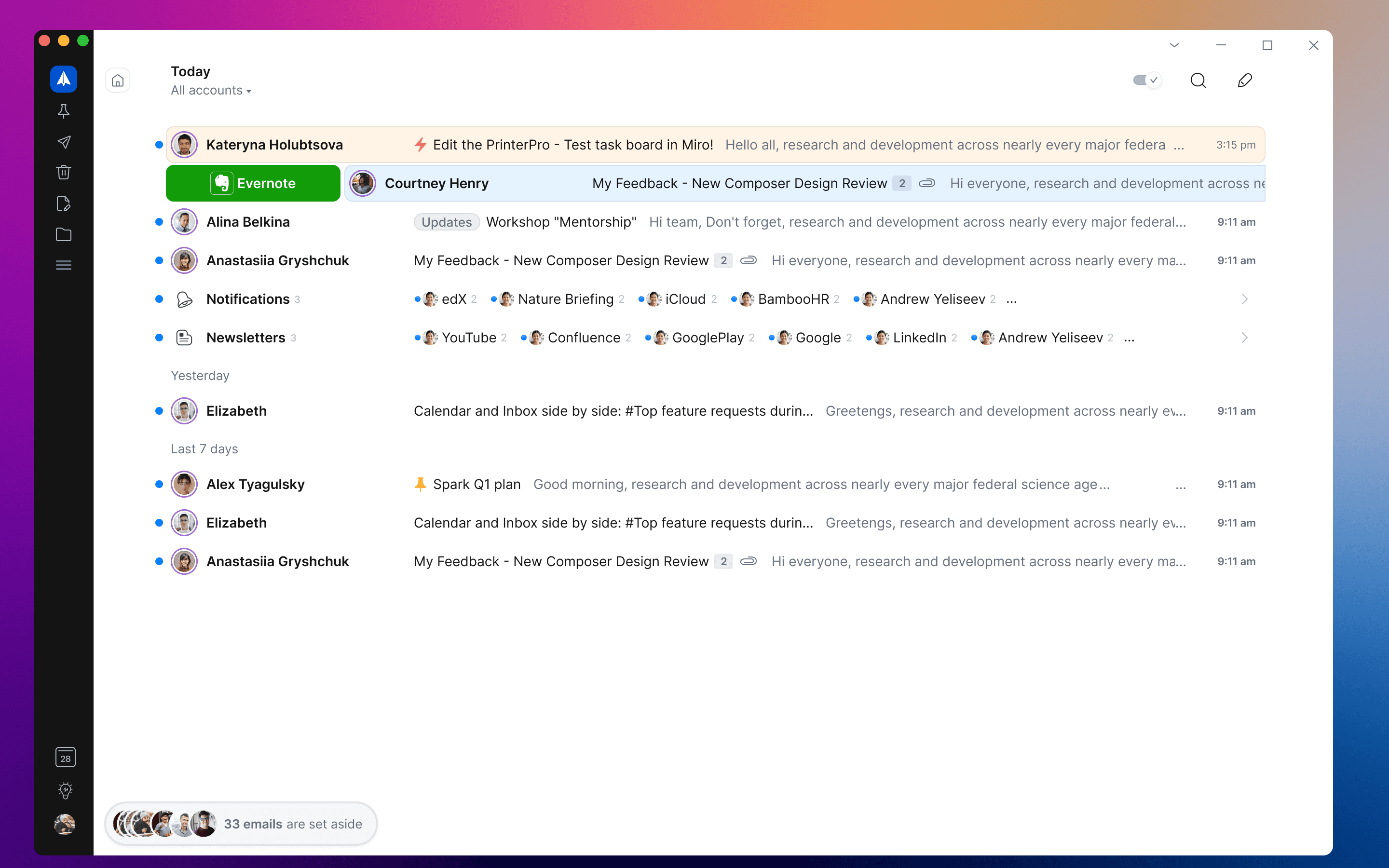Image resolution: width=1389 pixels, height=868 pixels.
Task: Click the Notifications megaphone icon
Action: [184, 299]
